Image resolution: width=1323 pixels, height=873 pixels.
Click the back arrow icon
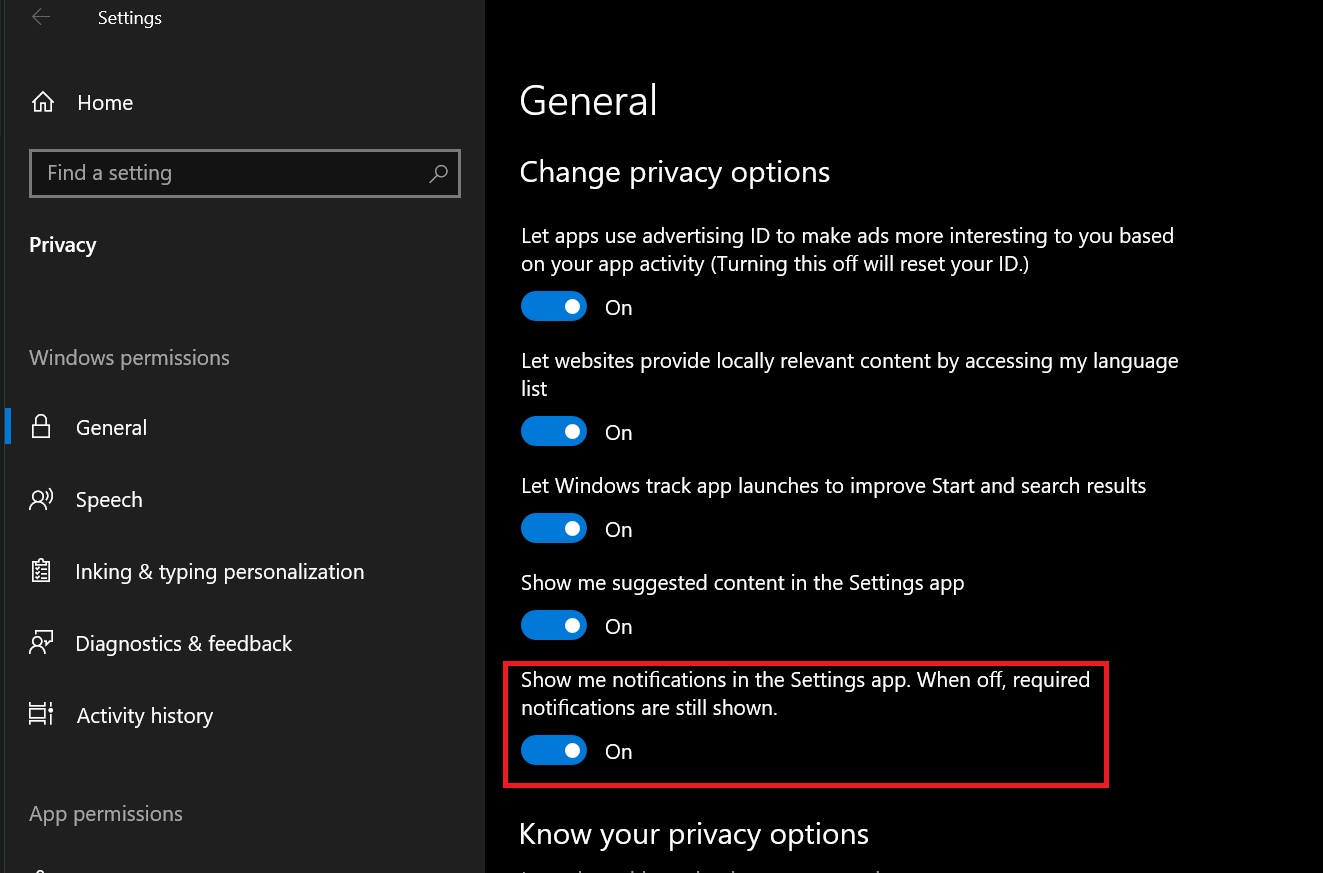(39, 17)
